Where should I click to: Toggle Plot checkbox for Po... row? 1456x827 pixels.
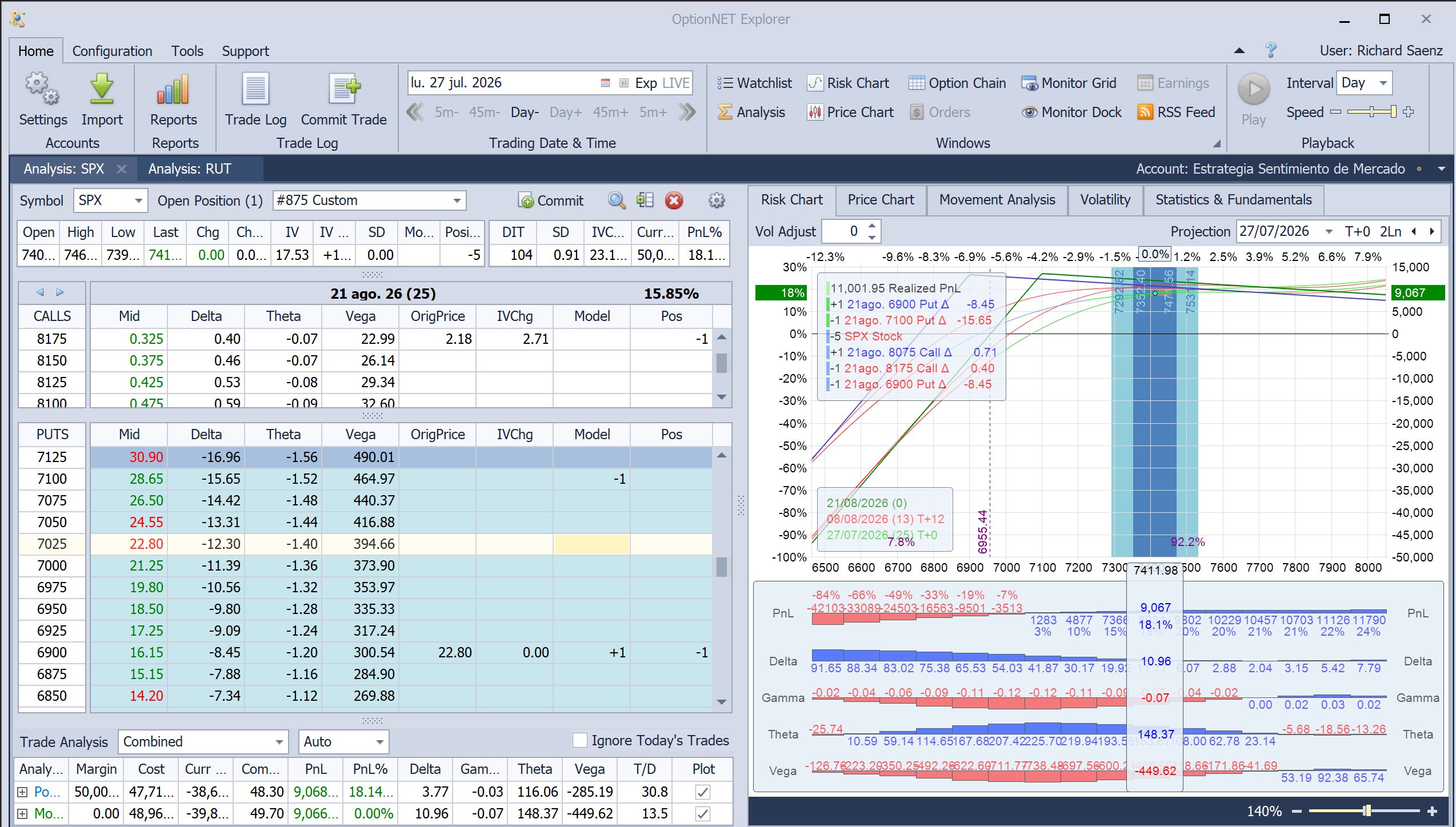click(x=703, y=792)
